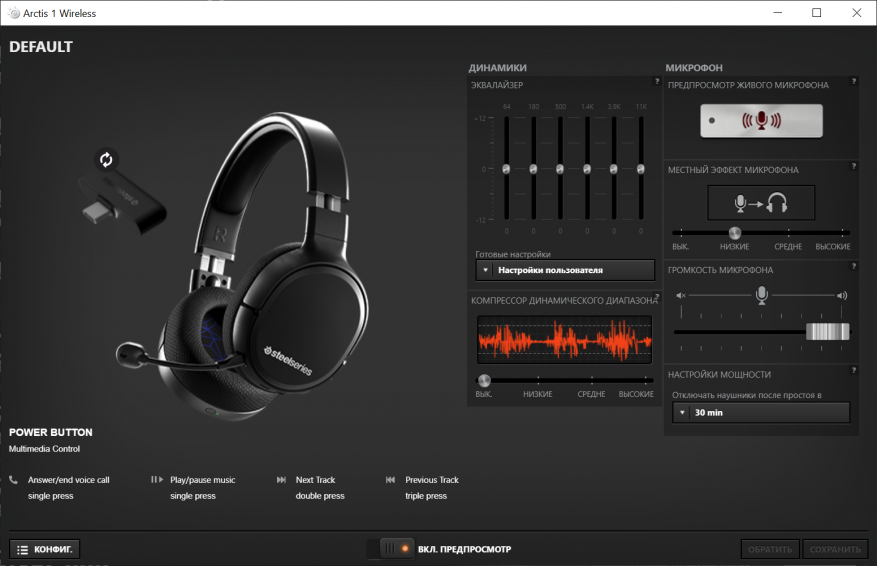
Task: Open help for compressor section
Action: 657,296
